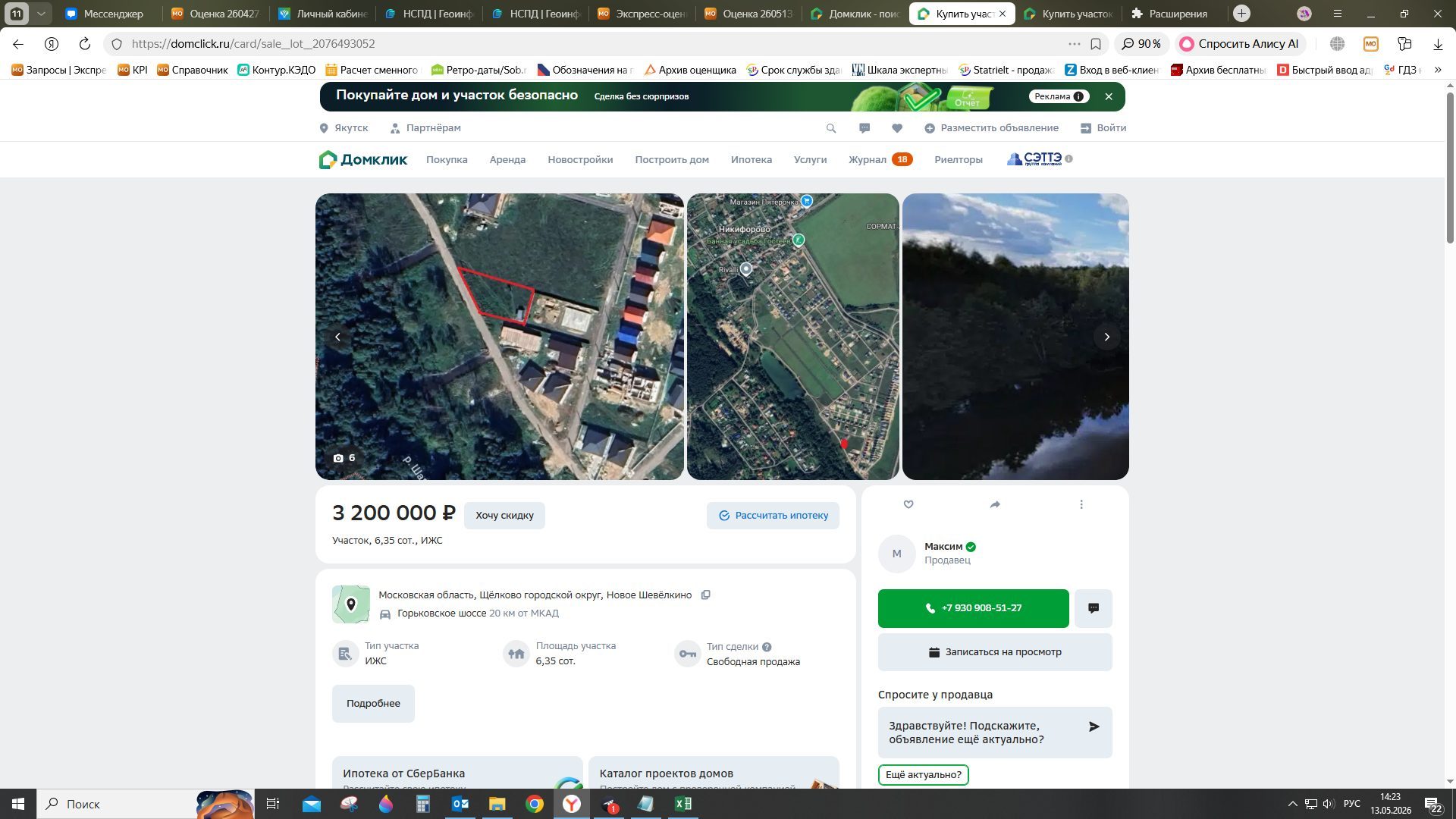Screen dimensions: 1456x819
Task: Send the suggested question with arrow icon
Action: [x=1094, y=726]
